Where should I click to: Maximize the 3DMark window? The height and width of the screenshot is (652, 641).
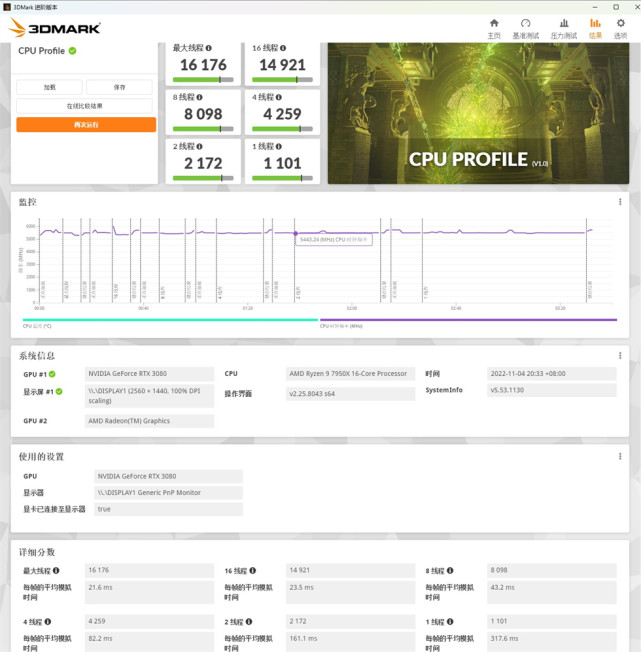(x=616, y=7)
